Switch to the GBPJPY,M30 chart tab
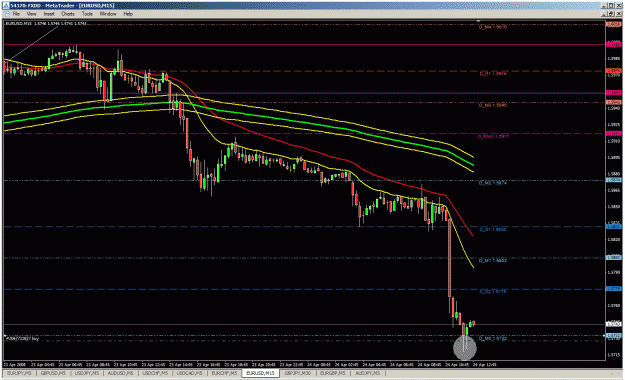This screenshot has height=380, width=625. click(298, 373)
